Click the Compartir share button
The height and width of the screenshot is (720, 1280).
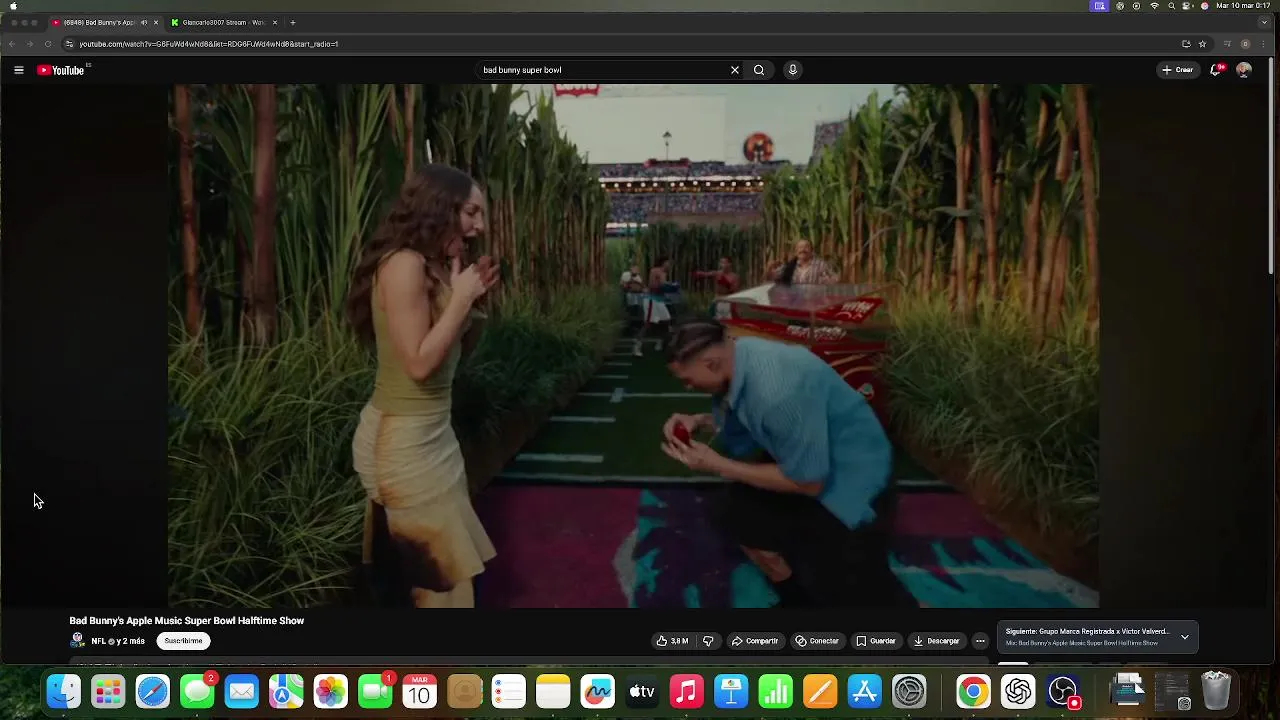coord(754,641)
